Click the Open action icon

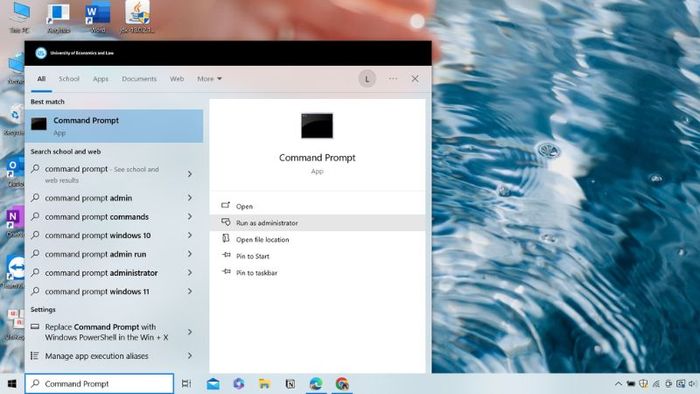click(x=225, y=205)
